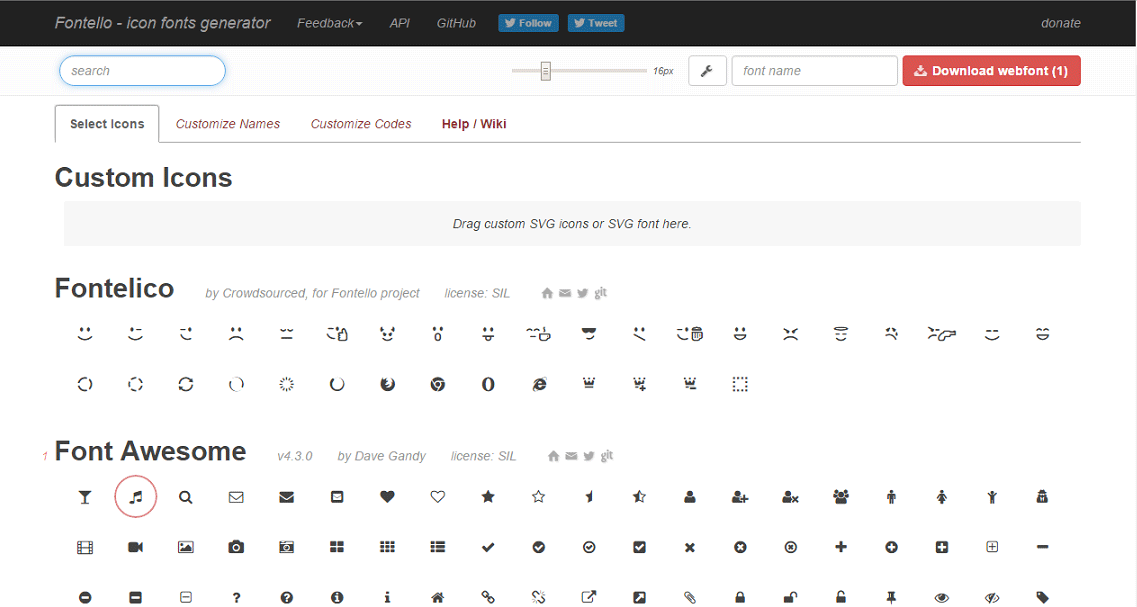Pick the magnifier search icon in Font Awesome
This screenshot has width=1137, height=607.
point(186,497)
